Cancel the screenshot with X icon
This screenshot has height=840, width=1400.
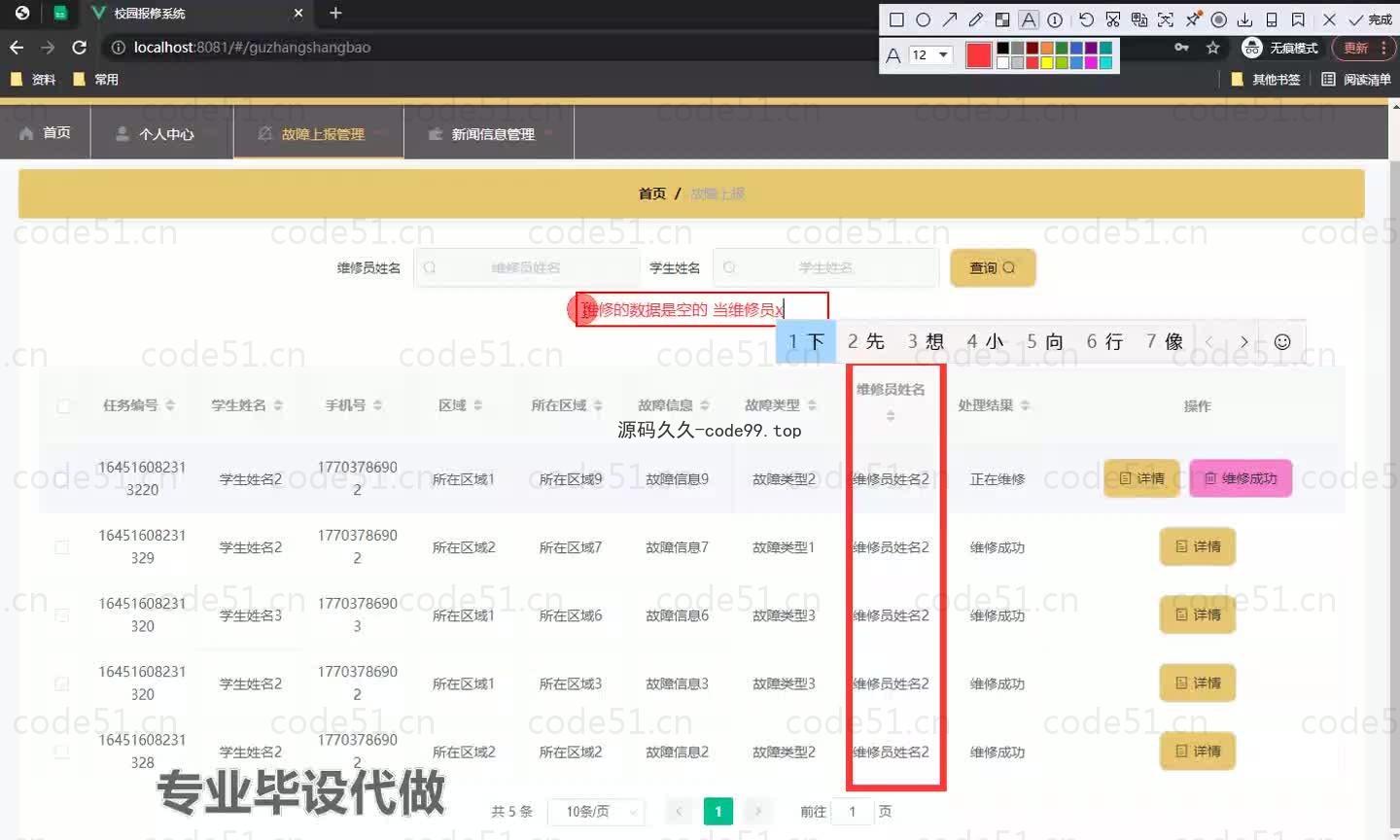coord(1329,19)
